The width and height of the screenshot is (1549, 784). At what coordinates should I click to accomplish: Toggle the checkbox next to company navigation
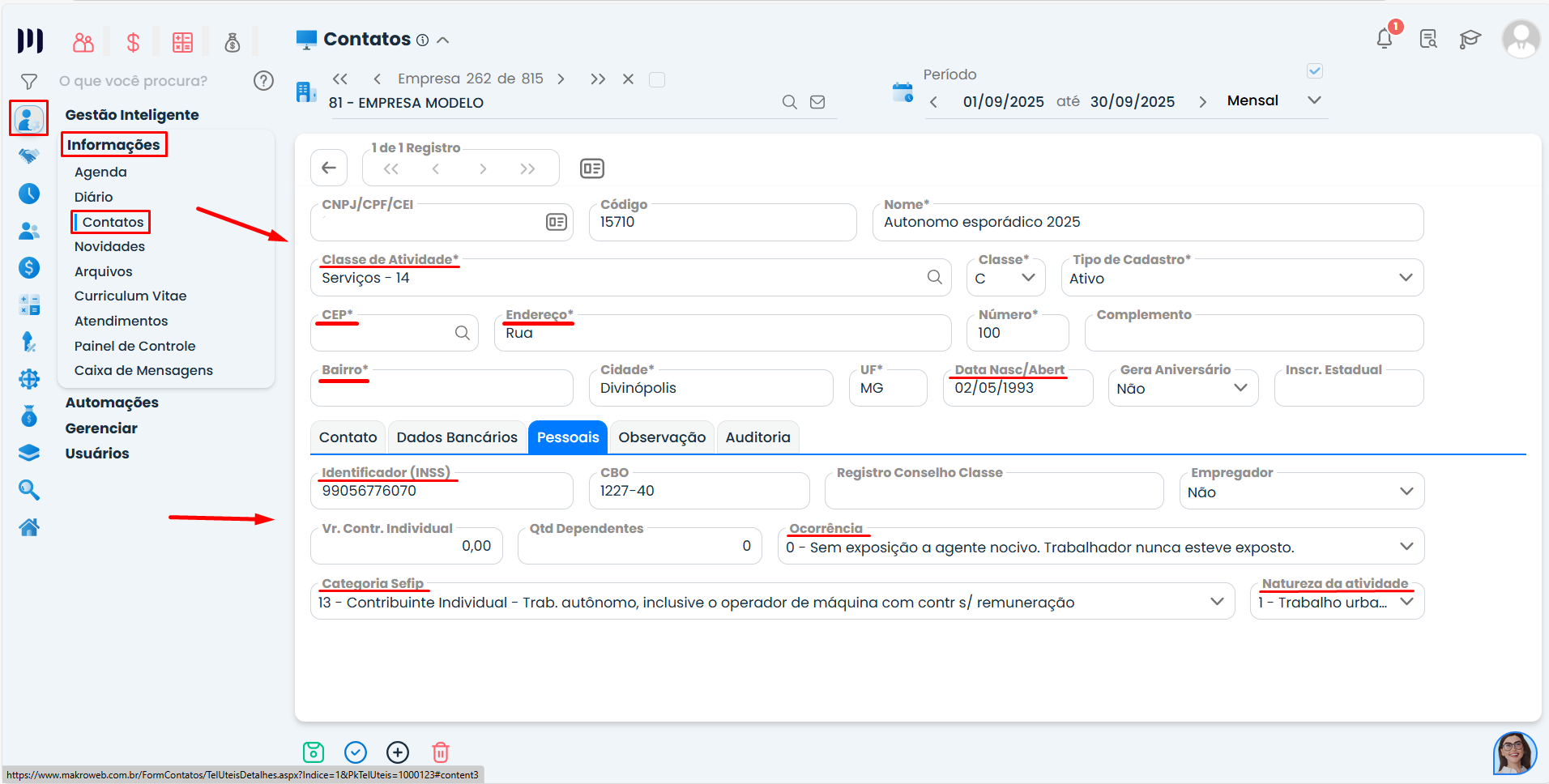(x=657, y=79)
